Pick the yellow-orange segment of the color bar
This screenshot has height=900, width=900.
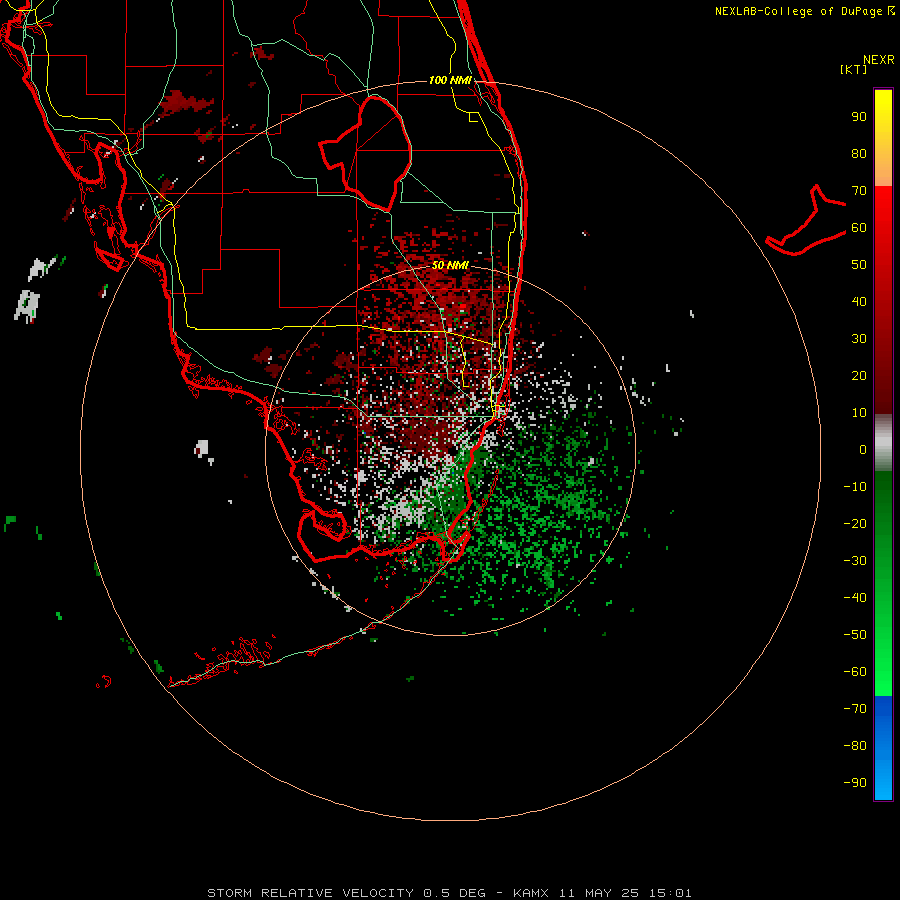tap(883, 138)
